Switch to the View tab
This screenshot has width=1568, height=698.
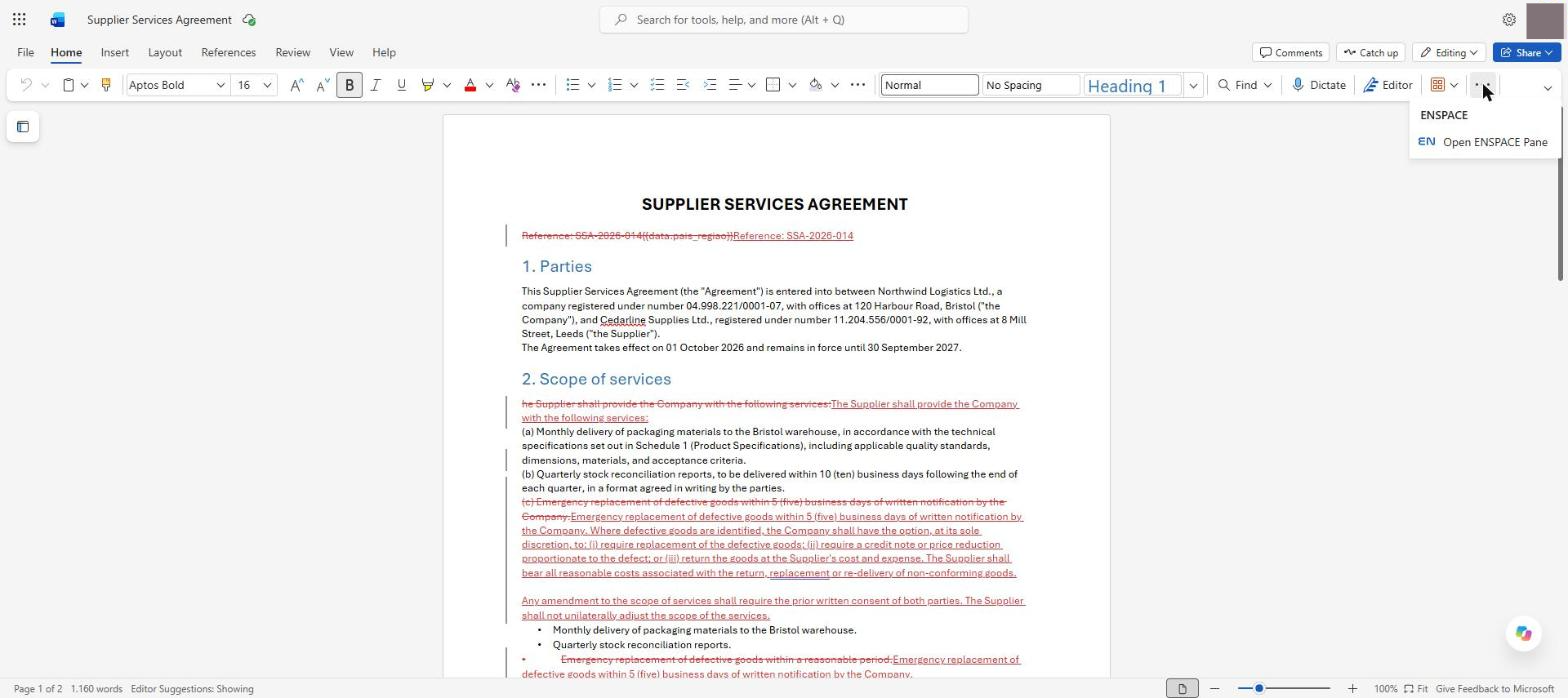point(341,52)
